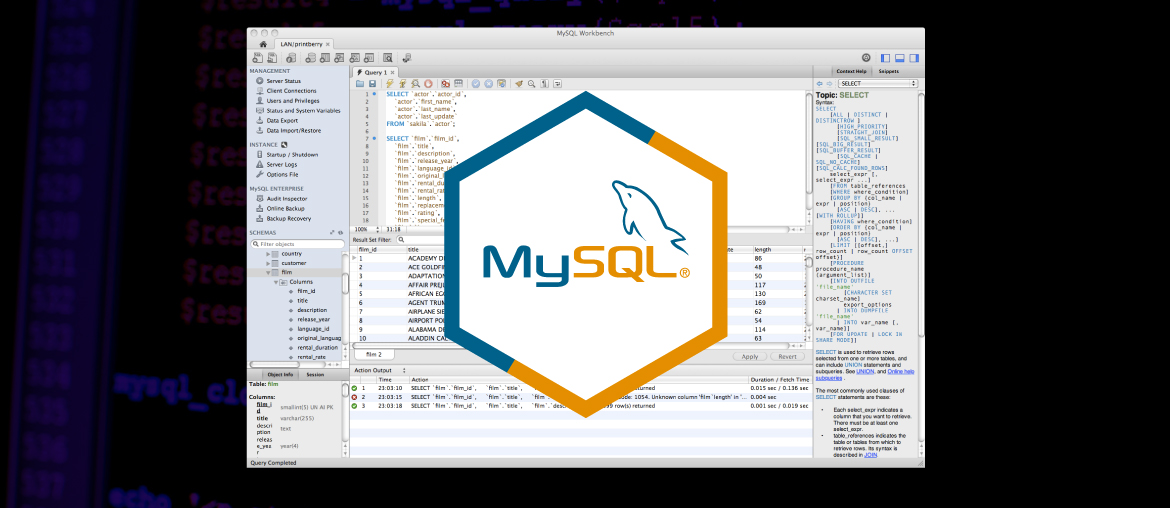Collapse the film table tree node

pos(269,272)
